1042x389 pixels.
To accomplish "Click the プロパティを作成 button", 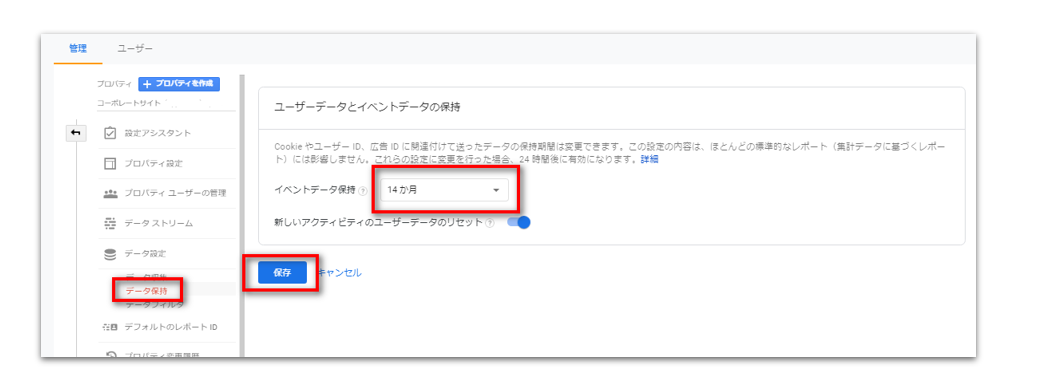I will [179, 84].
